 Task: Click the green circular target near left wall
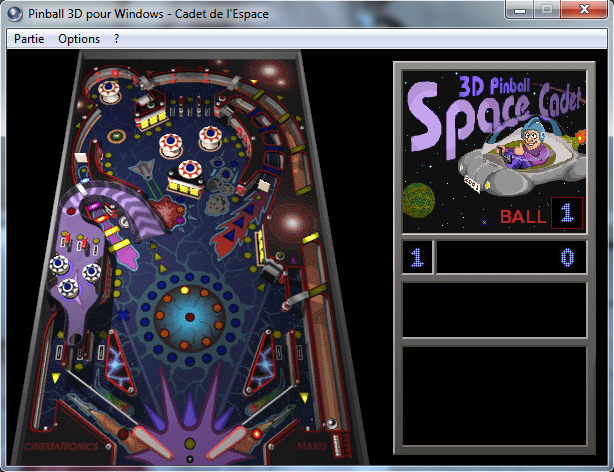pos(116,136)
